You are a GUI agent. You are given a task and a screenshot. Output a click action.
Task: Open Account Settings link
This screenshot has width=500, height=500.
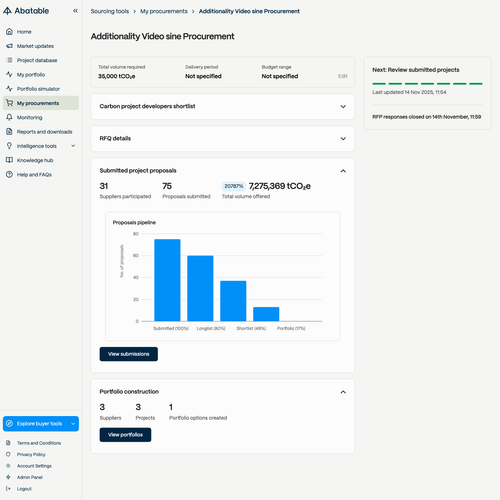34,466
